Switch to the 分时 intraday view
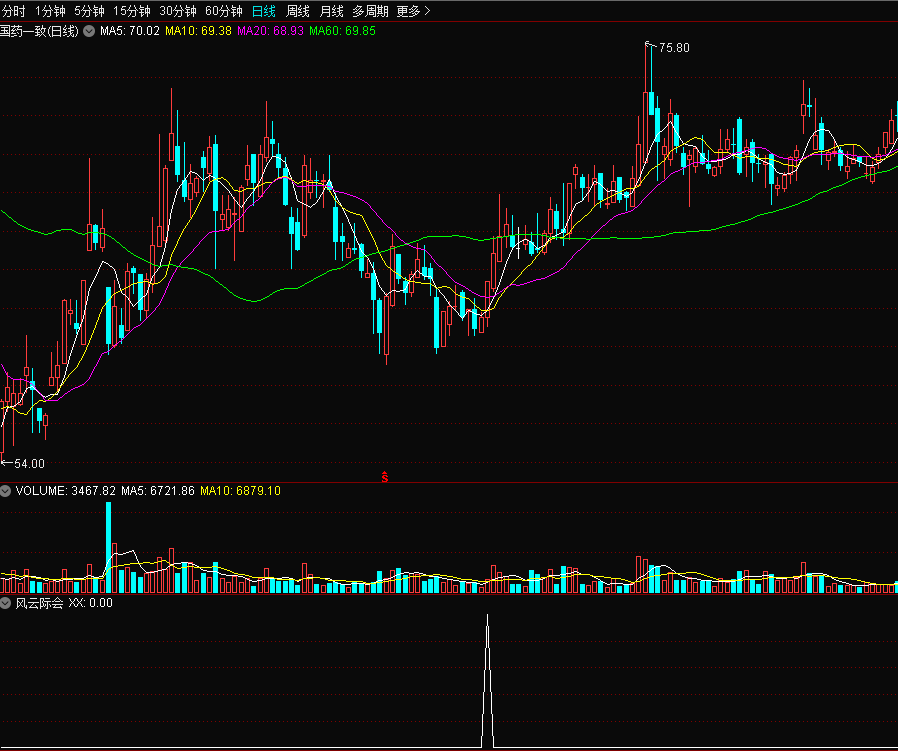 point(13,11)
